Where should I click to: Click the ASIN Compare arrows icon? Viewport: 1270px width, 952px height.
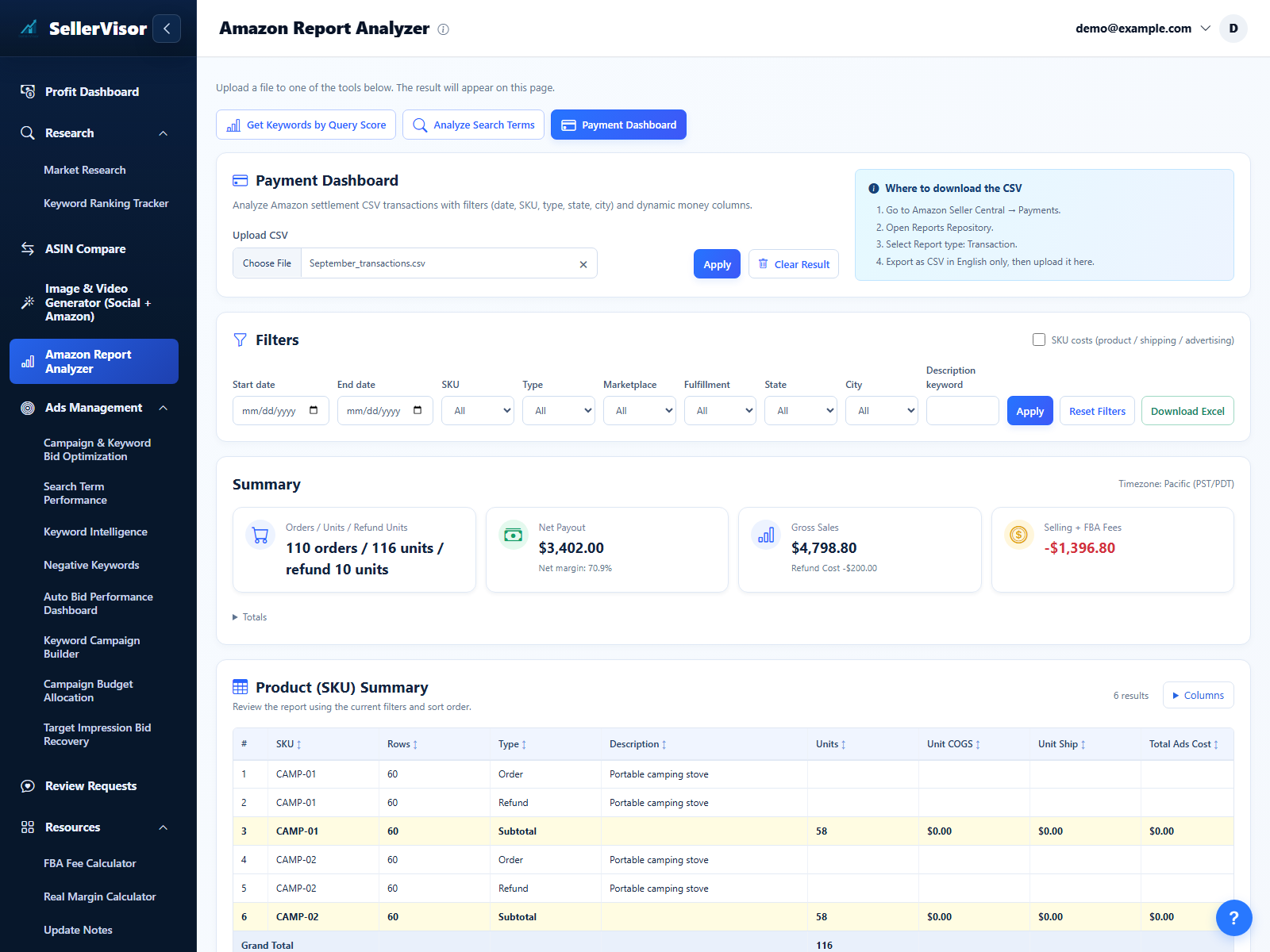pos(28,249)
